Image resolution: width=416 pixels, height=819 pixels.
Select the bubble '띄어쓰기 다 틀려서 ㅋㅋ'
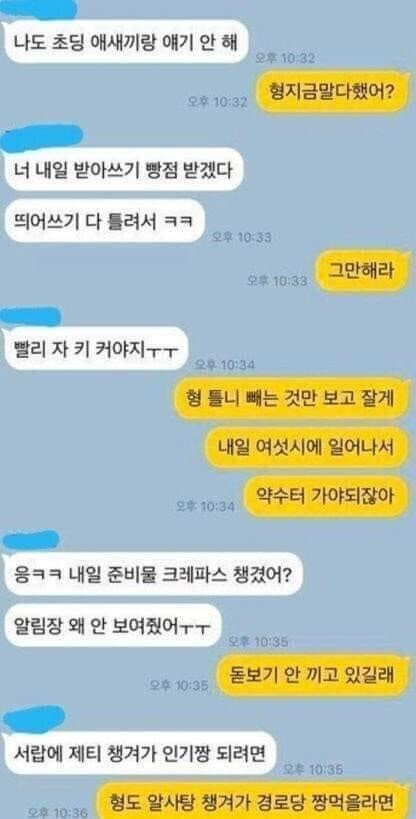pos(103,221)
